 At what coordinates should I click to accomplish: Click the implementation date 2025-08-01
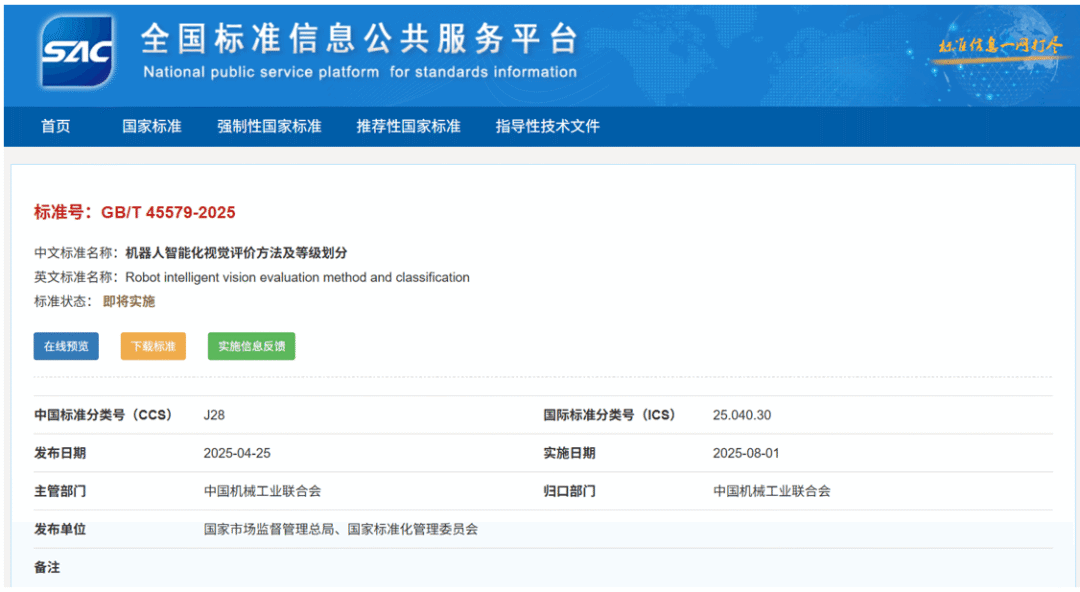745,453
